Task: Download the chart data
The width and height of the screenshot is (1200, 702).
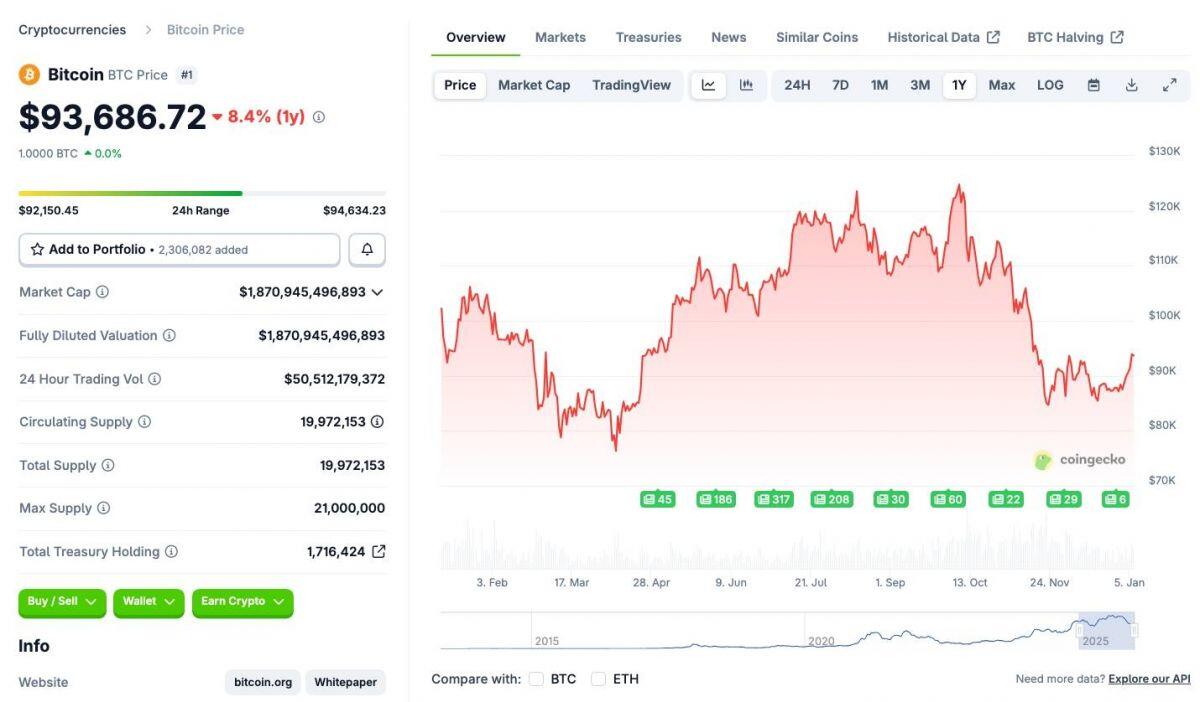Action: (1131, 85)
